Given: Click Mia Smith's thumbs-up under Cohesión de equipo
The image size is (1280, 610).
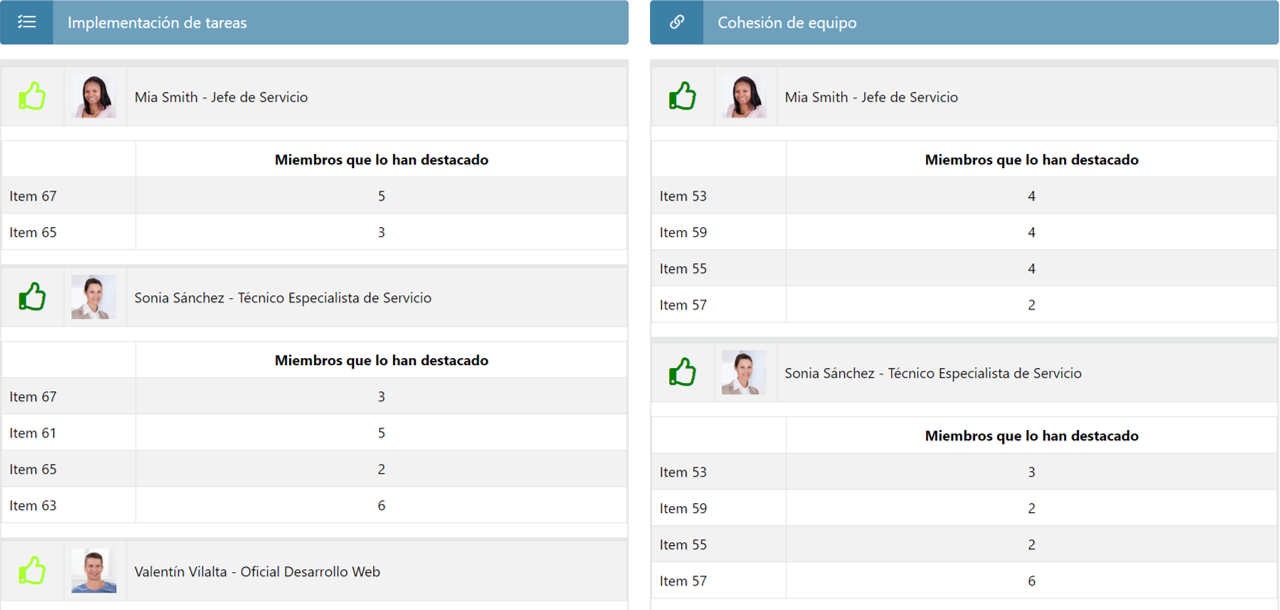Looking at the screenshot, I should (x=682, y=97).
